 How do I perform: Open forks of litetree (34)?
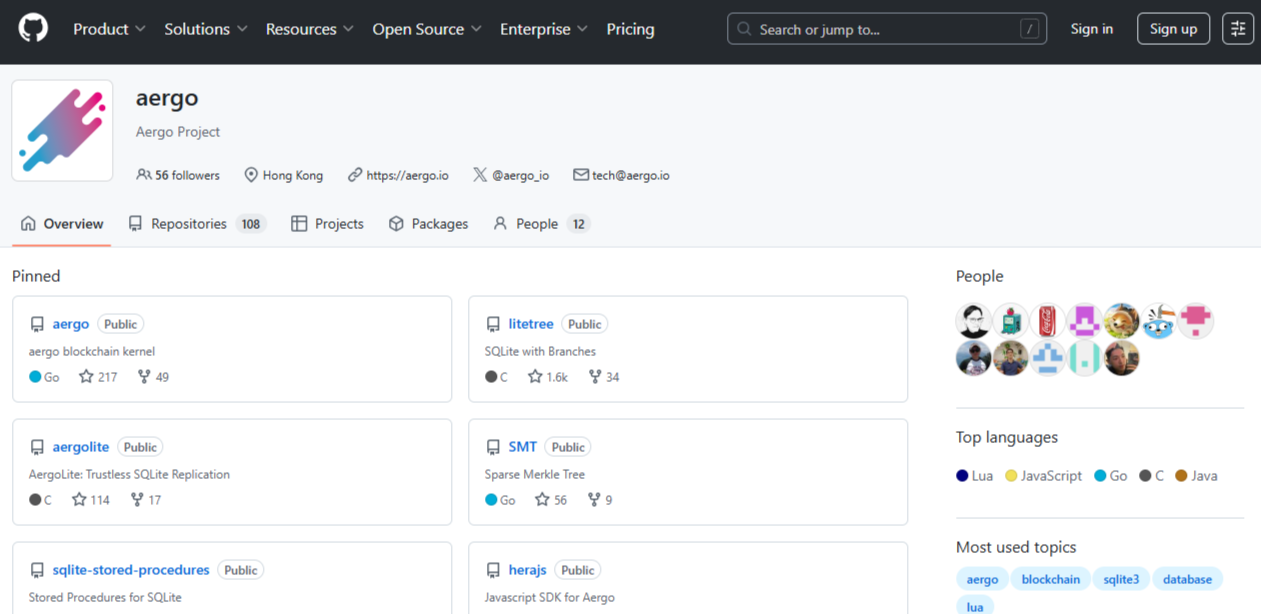coord(604,377)
